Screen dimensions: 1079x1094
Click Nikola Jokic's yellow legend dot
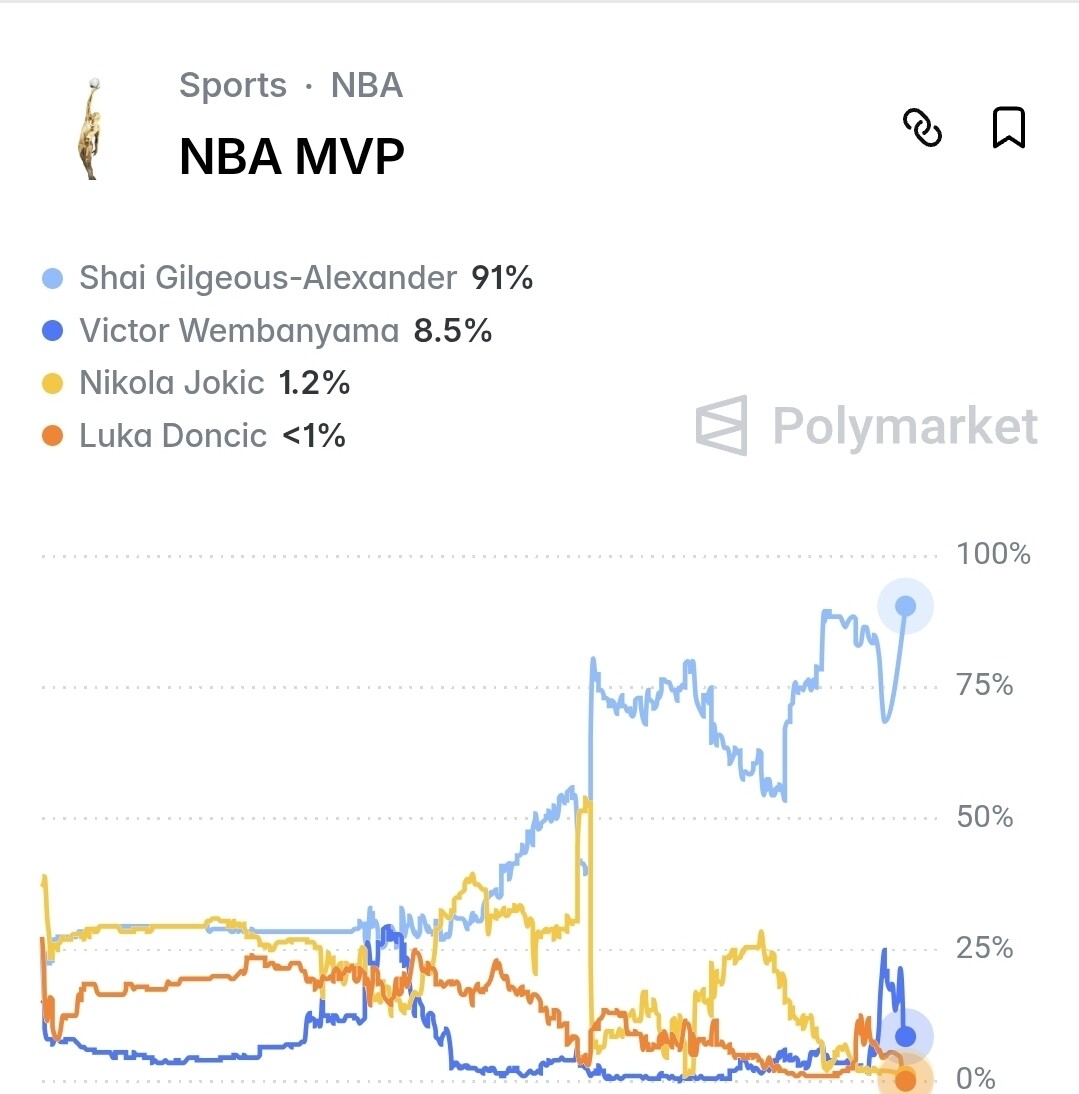point(54,383)
